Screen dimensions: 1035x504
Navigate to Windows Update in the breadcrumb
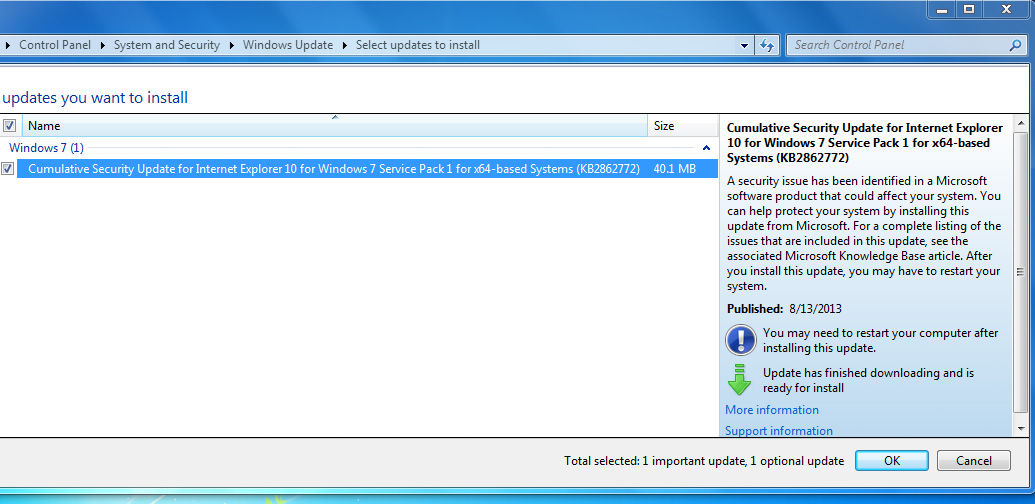(288, 45)
